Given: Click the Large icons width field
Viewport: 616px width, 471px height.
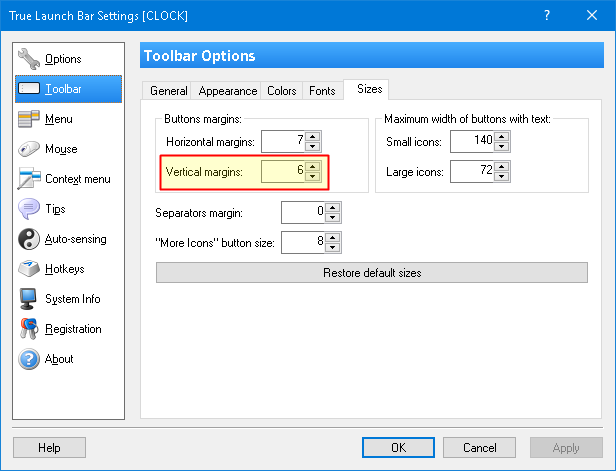Looking at the screenshot, I should (x=472, y=172).
